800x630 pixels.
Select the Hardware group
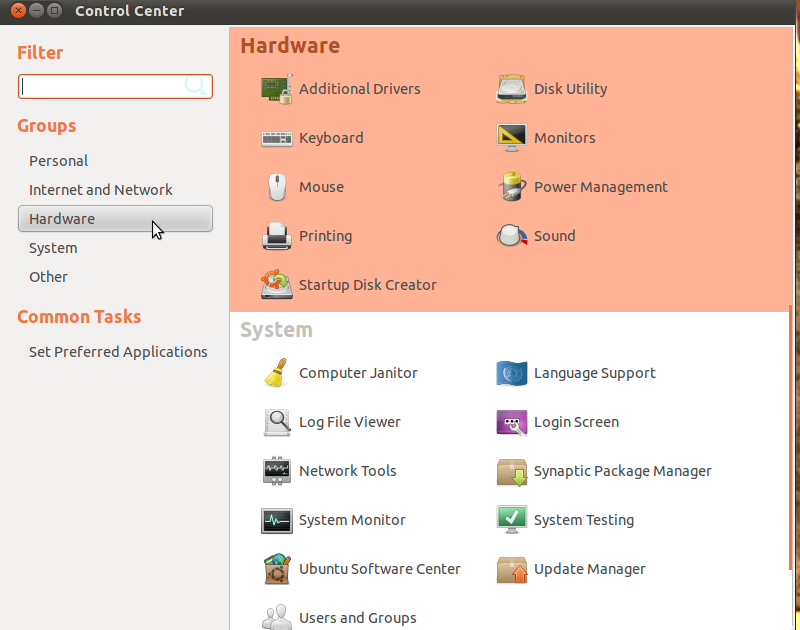[x=115, y=219]
